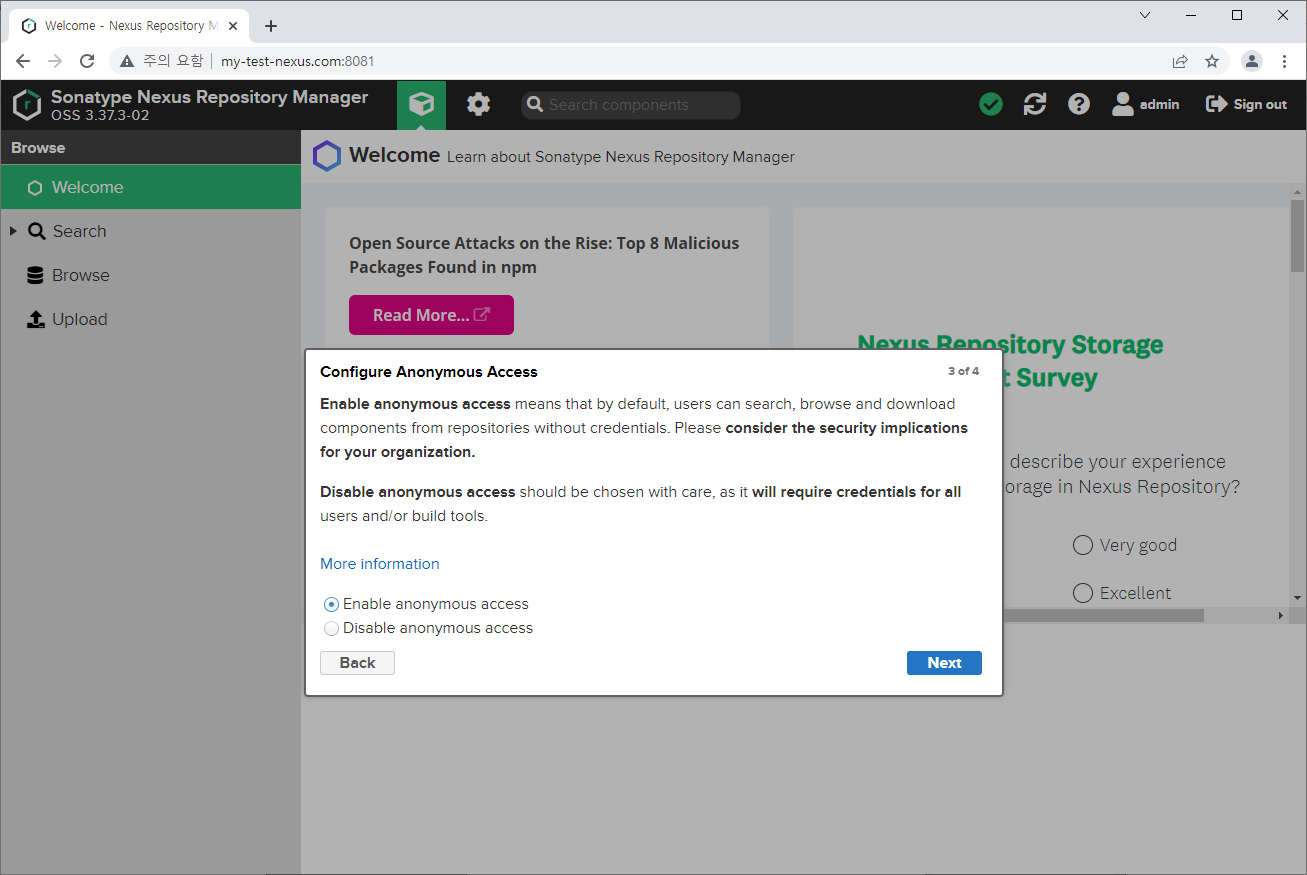The image size is (1307, 875).
Task: Click the vertical scrollbar of welcome page
Action: click(1298, 235)
